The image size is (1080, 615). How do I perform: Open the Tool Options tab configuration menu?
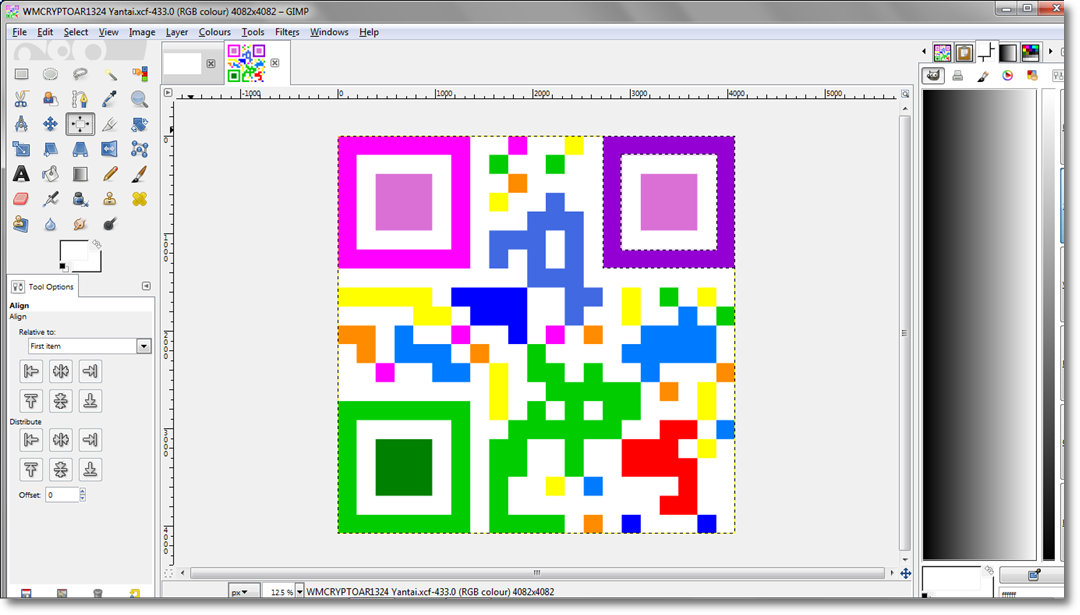(146, 286)
